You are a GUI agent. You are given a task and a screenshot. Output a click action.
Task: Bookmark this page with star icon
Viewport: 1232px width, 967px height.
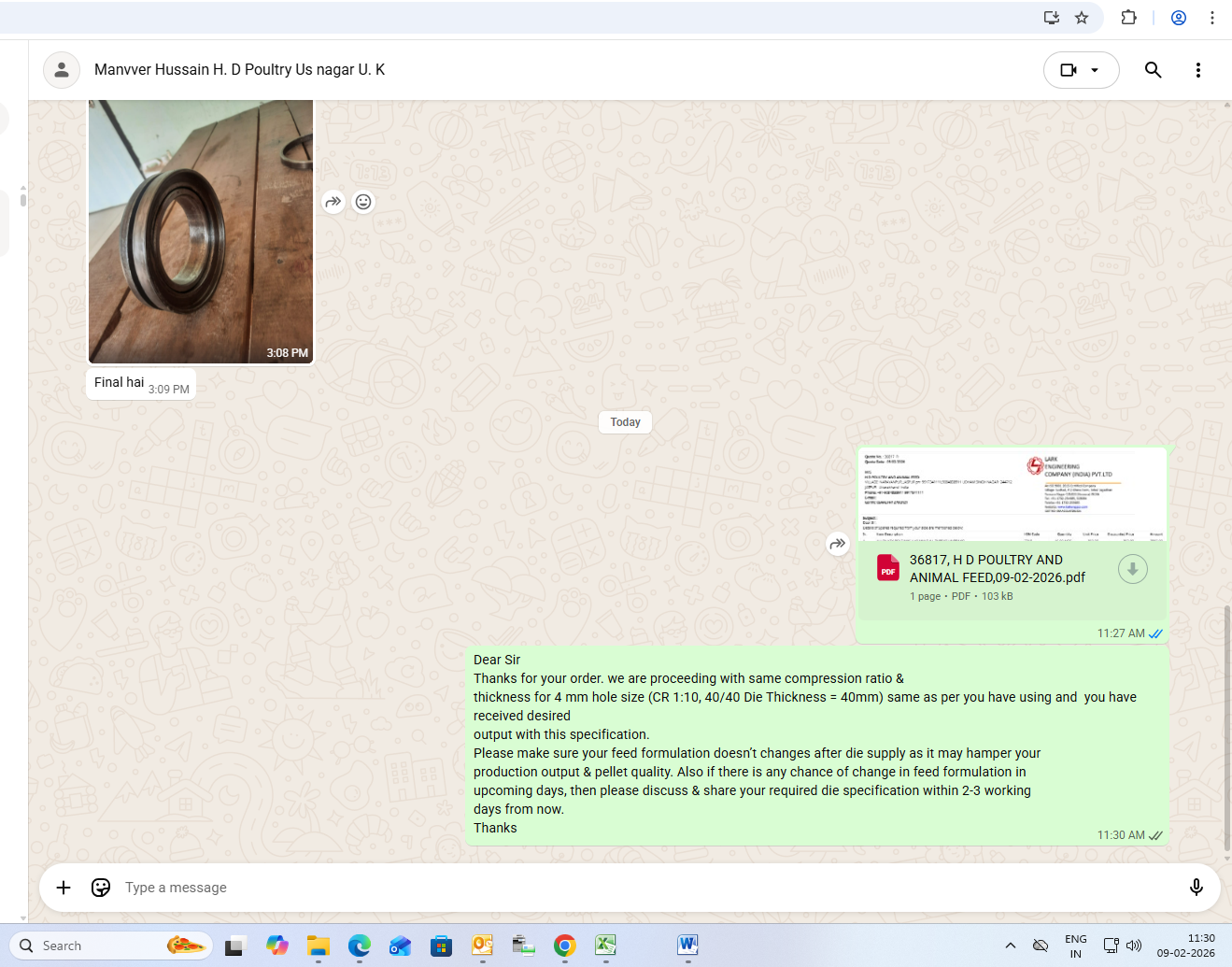click(1082, 18)
